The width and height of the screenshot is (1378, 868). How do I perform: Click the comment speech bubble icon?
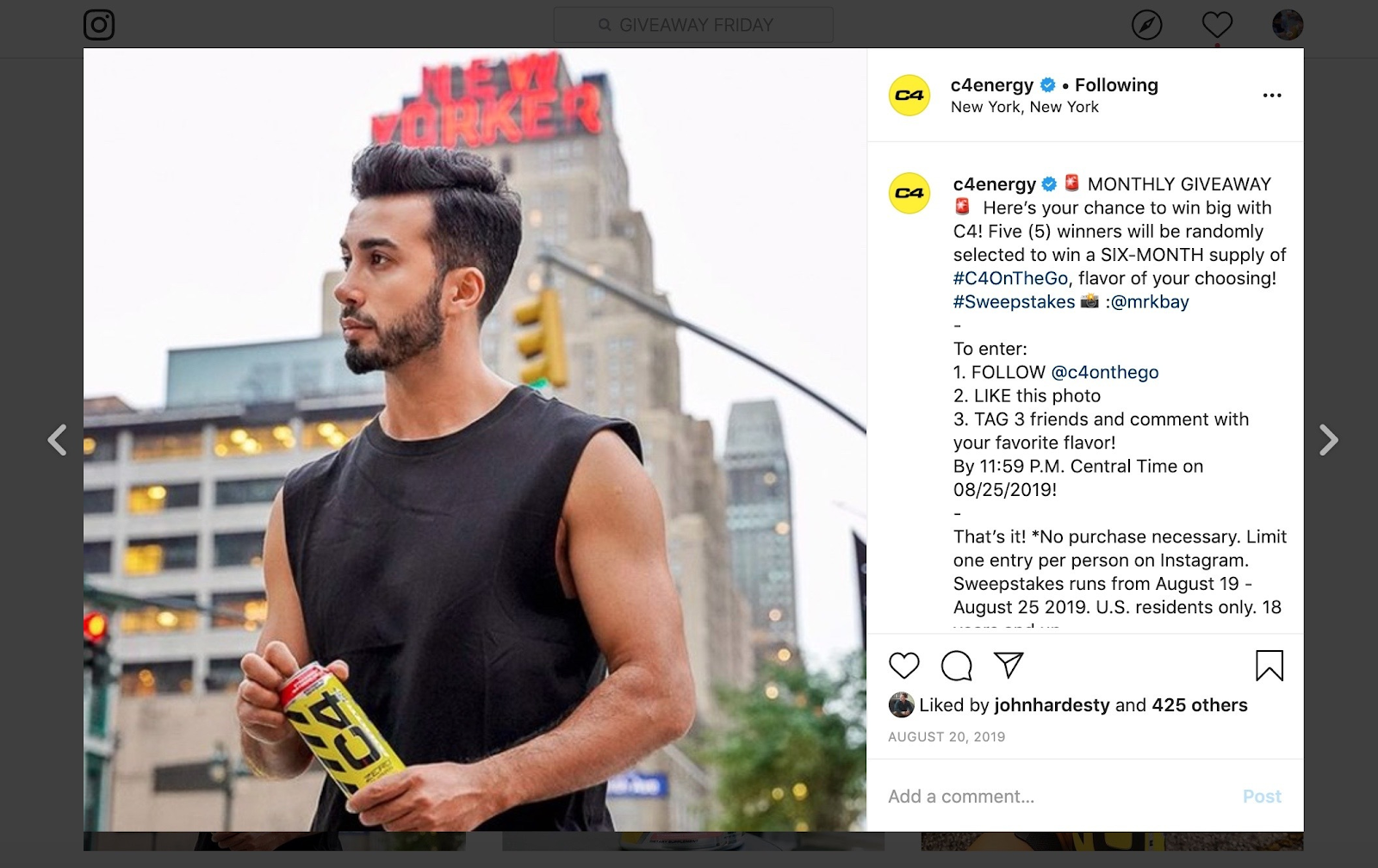[x=957, y=666]
